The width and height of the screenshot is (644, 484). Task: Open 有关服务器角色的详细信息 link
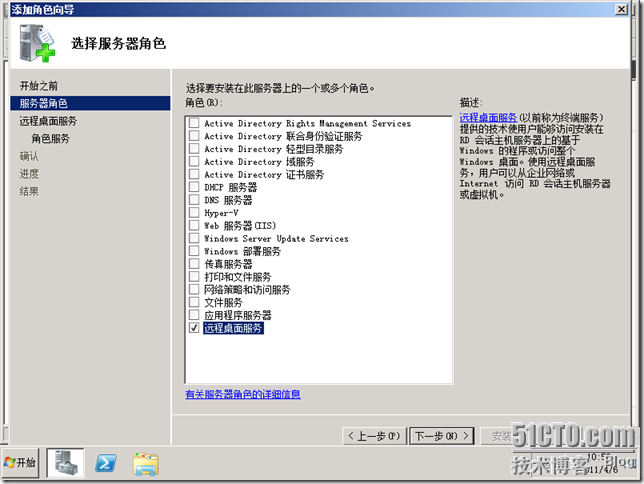pyautogui.click(x=243, y=394)
